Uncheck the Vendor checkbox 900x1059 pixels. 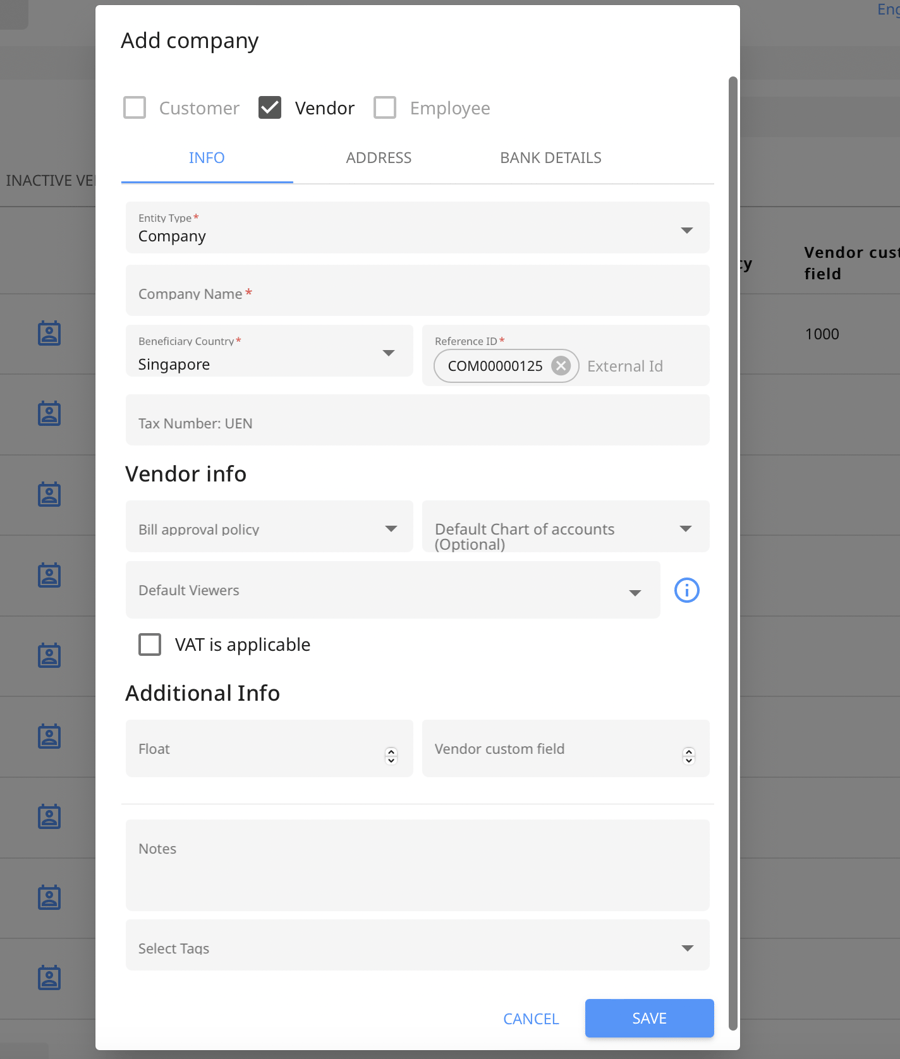click(x=269, y=107)
